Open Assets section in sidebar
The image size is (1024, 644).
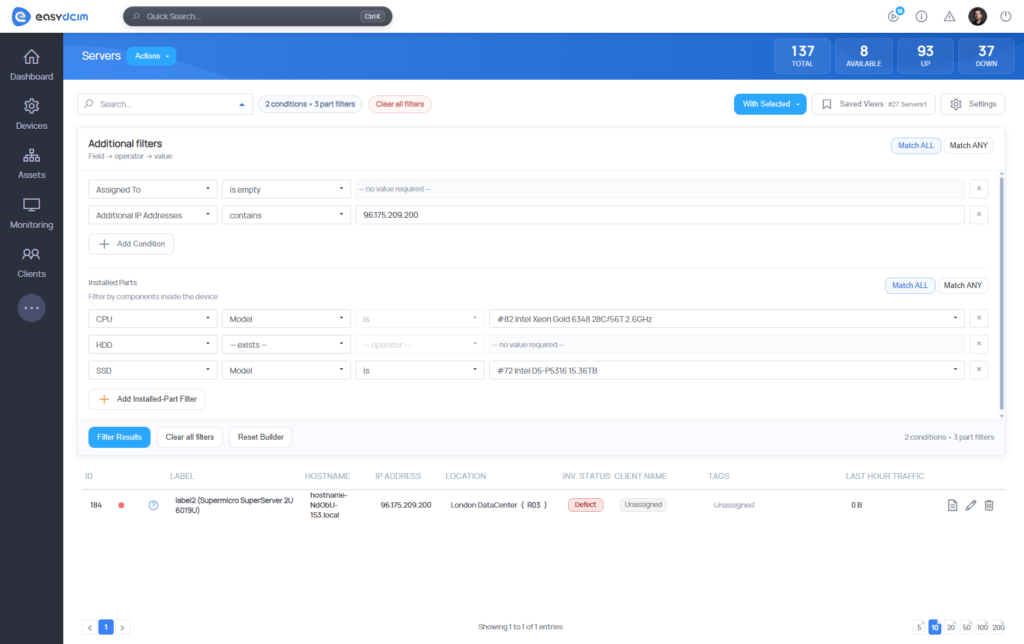click(31, 164)
